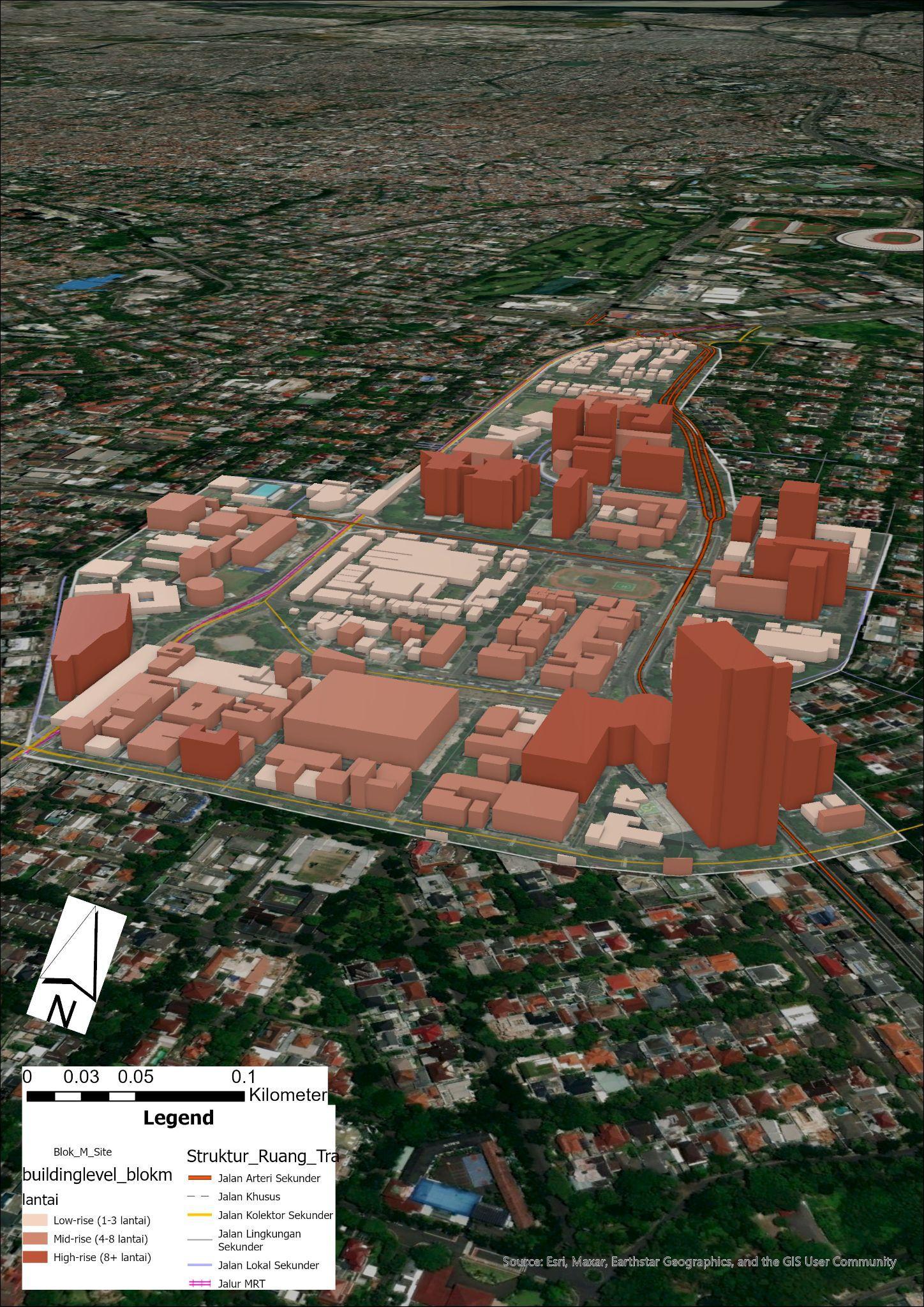Image resolution: width=924 pixels, height=1307 pixels.
Task: Click the "Jalur MRT" label
Action: click(241, 1283)
